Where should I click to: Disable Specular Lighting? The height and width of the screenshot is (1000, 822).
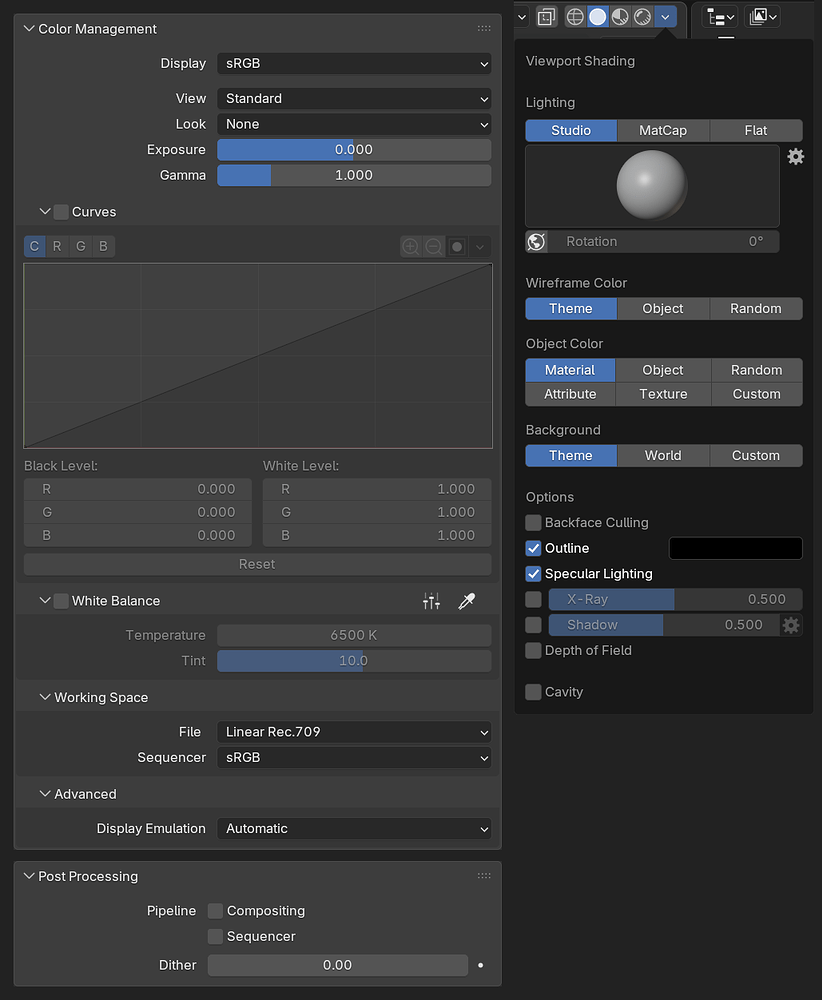coord(533,574)
